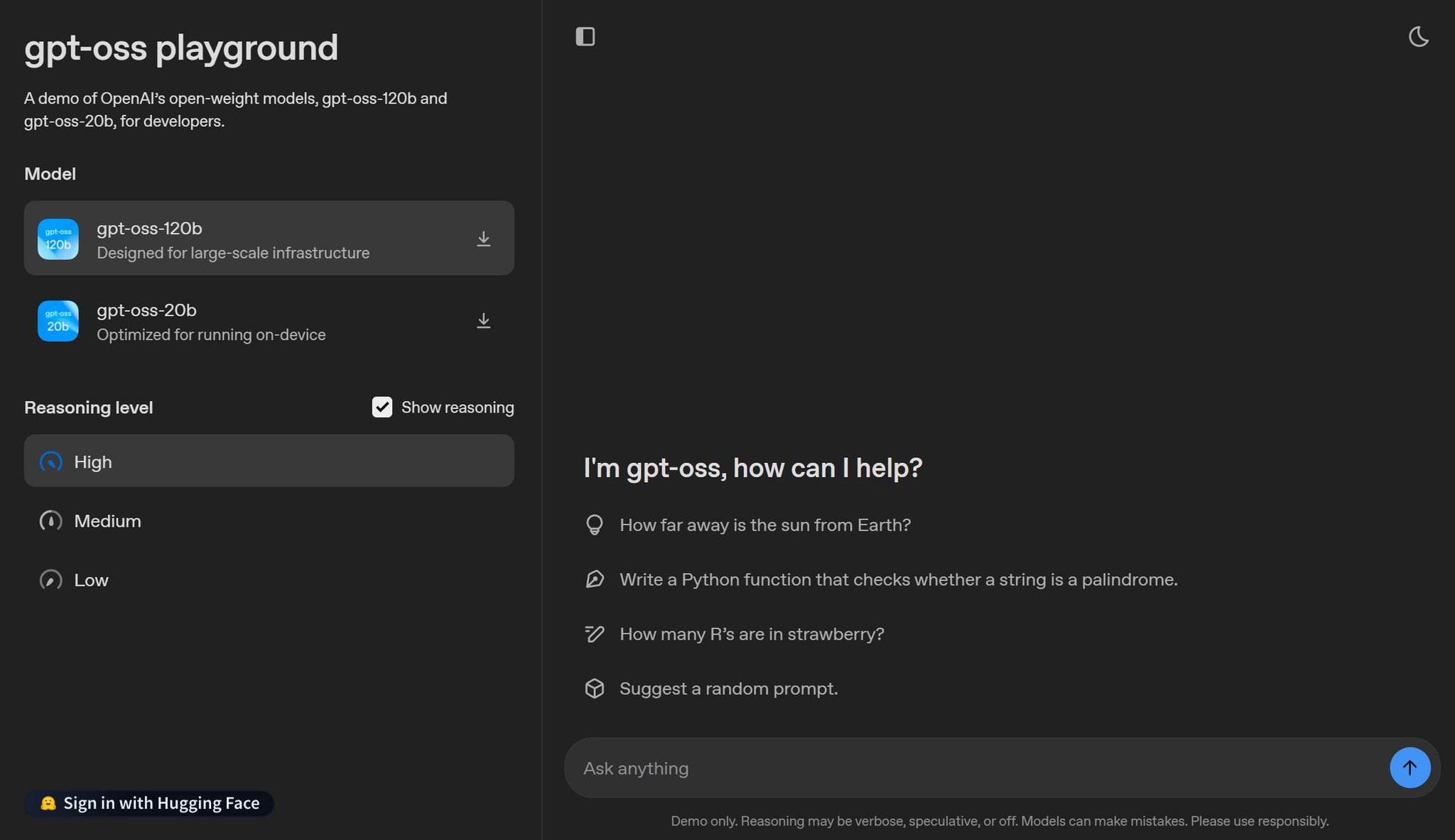Click the Hugging Face emoji icon

click(48, 803)
